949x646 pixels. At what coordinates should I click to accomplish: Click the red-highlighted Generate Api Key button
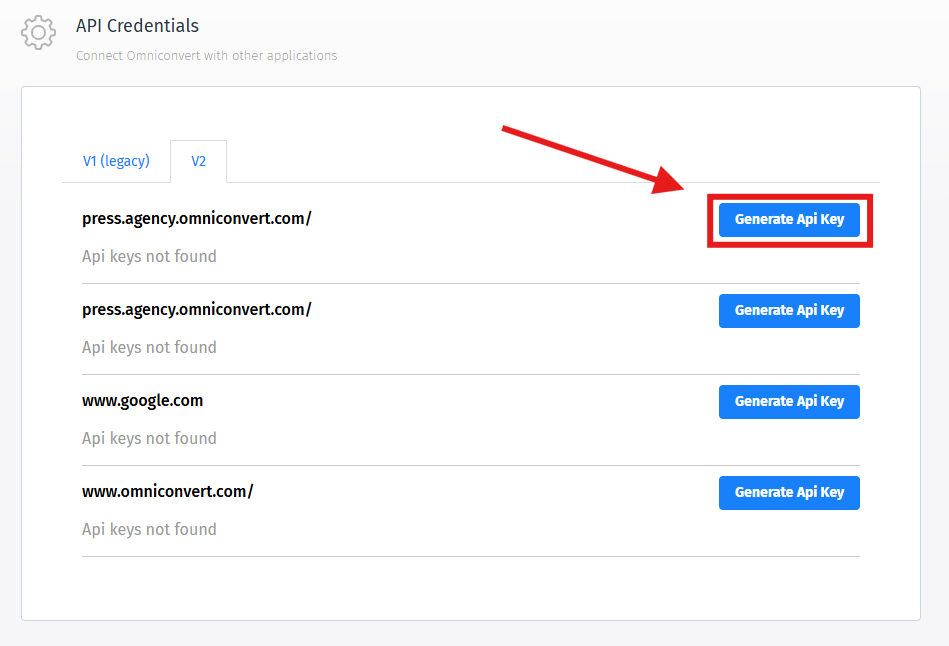[x=789, y=219]
